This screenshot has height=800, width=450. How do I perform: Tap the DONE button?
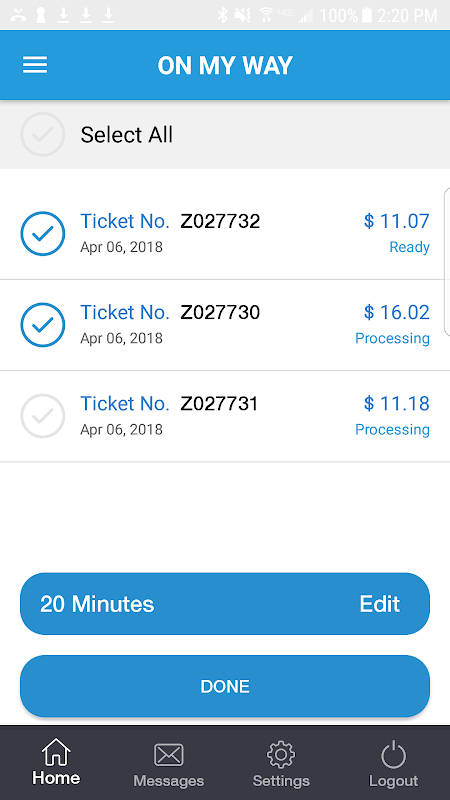coord(225,686)
